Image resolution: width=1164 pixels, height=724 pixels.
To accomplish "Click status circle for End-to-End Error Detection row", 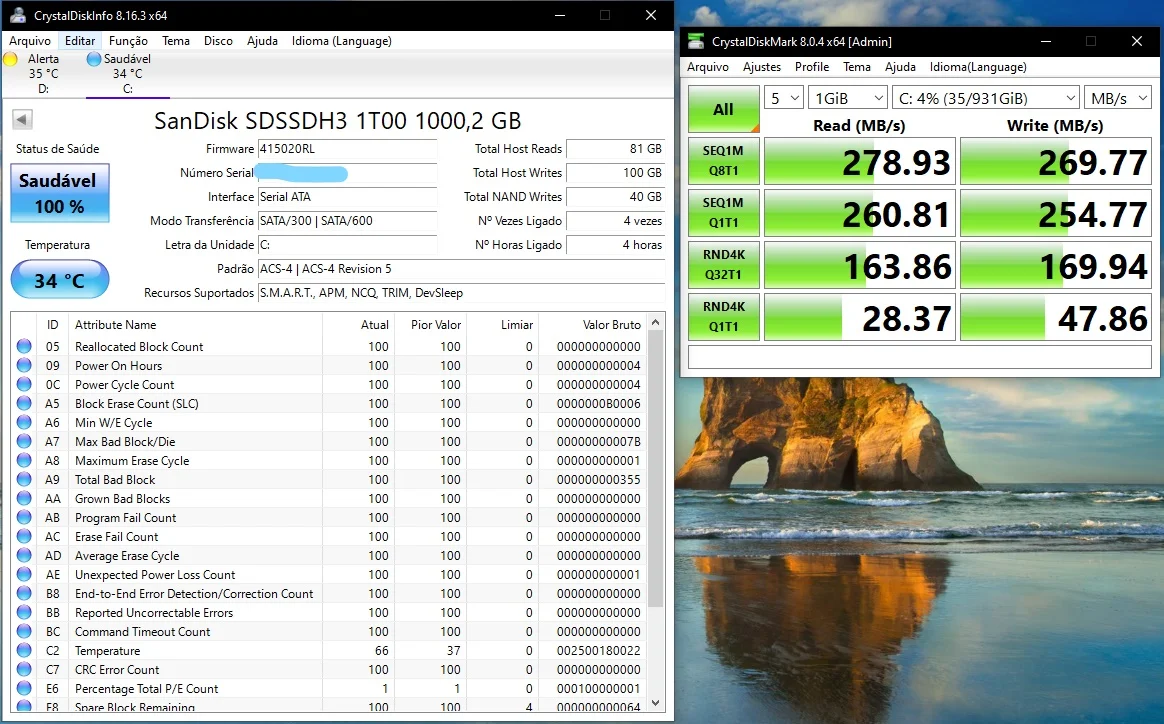I will pyautogui.click(x=24, y=593).
